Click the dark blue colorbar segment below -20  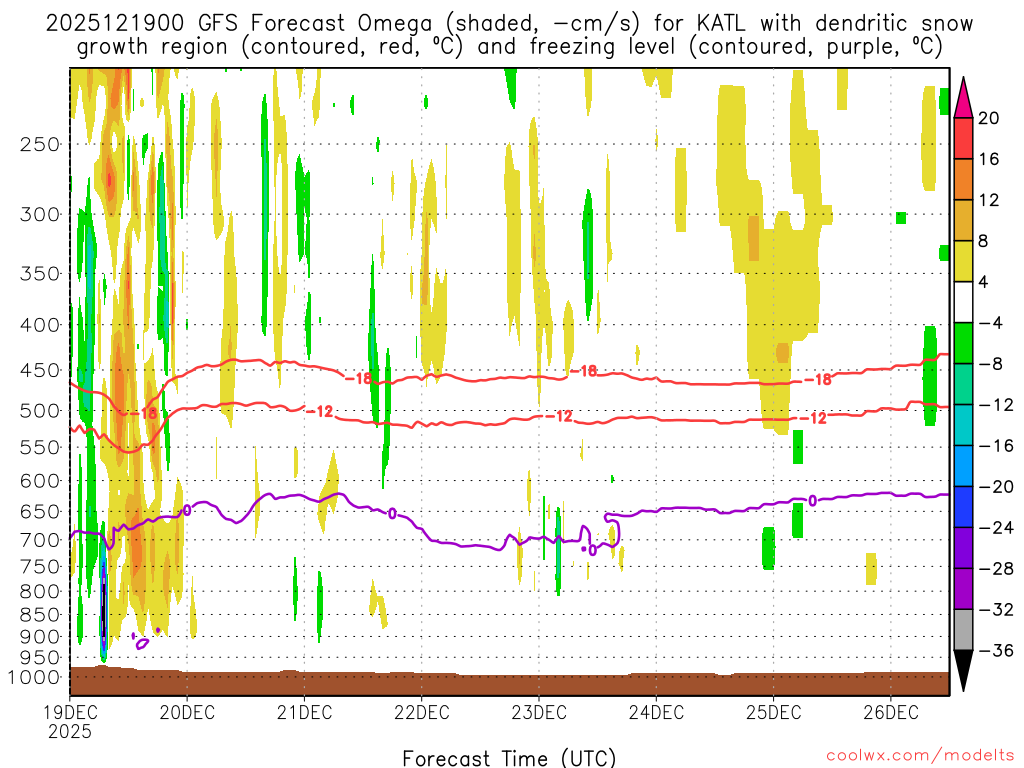pyautogui.click(x=964, y=507)
